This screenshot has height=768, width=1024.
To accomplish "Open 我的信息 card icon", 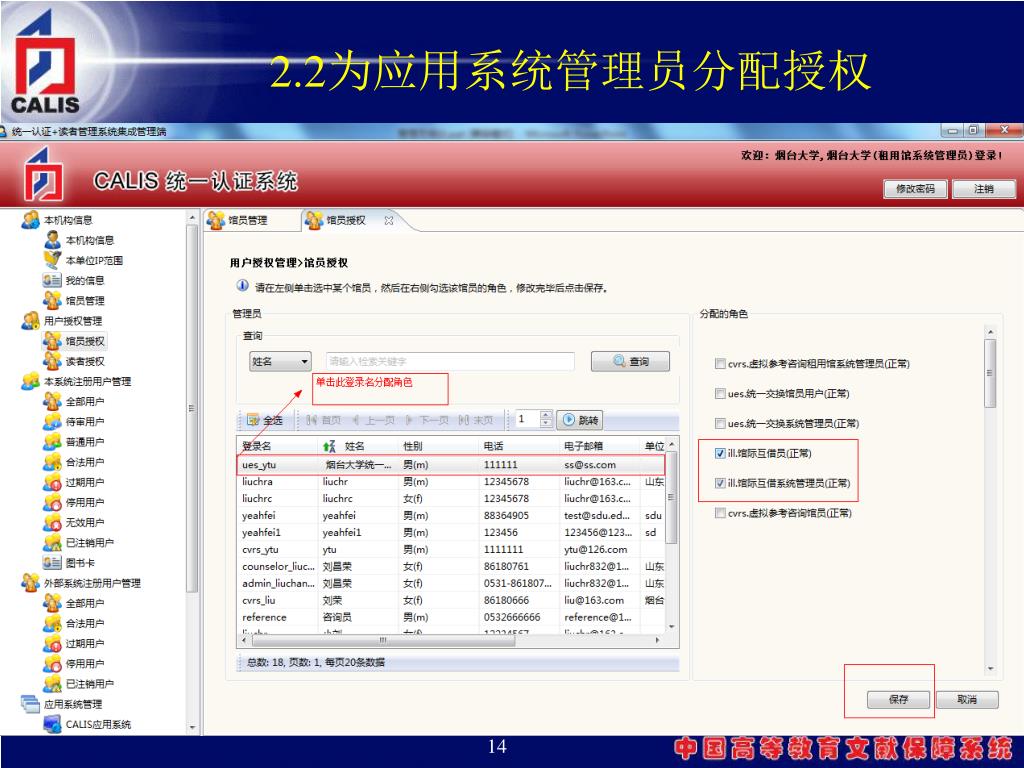I will [52, 280].
